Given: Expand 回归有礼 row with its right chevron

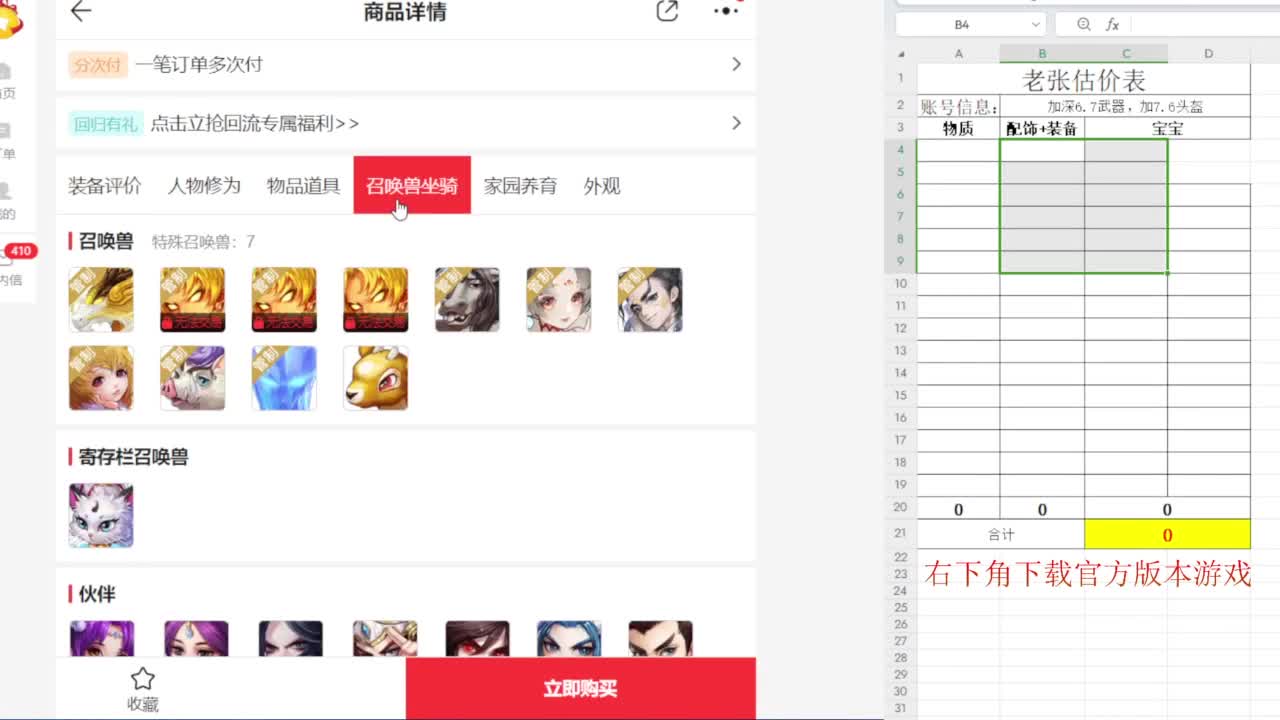Looking at the screenshot, I should [x=736, y=123].
